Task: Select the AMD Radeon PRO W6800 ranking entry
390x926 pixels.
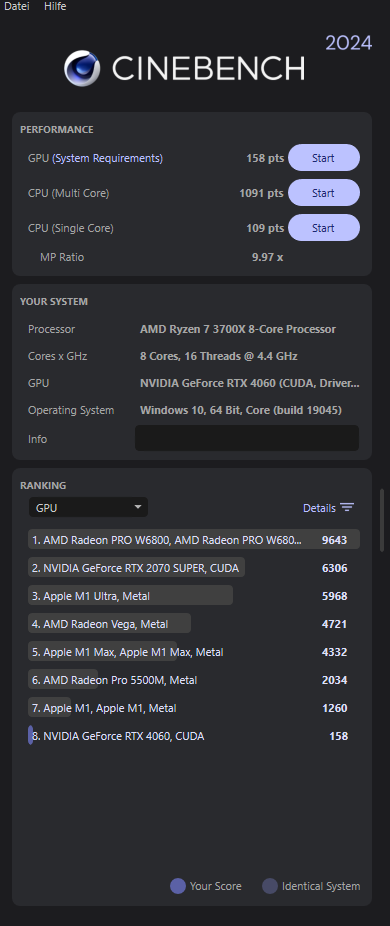Action: pyautogui.click(x=194, y=540)
